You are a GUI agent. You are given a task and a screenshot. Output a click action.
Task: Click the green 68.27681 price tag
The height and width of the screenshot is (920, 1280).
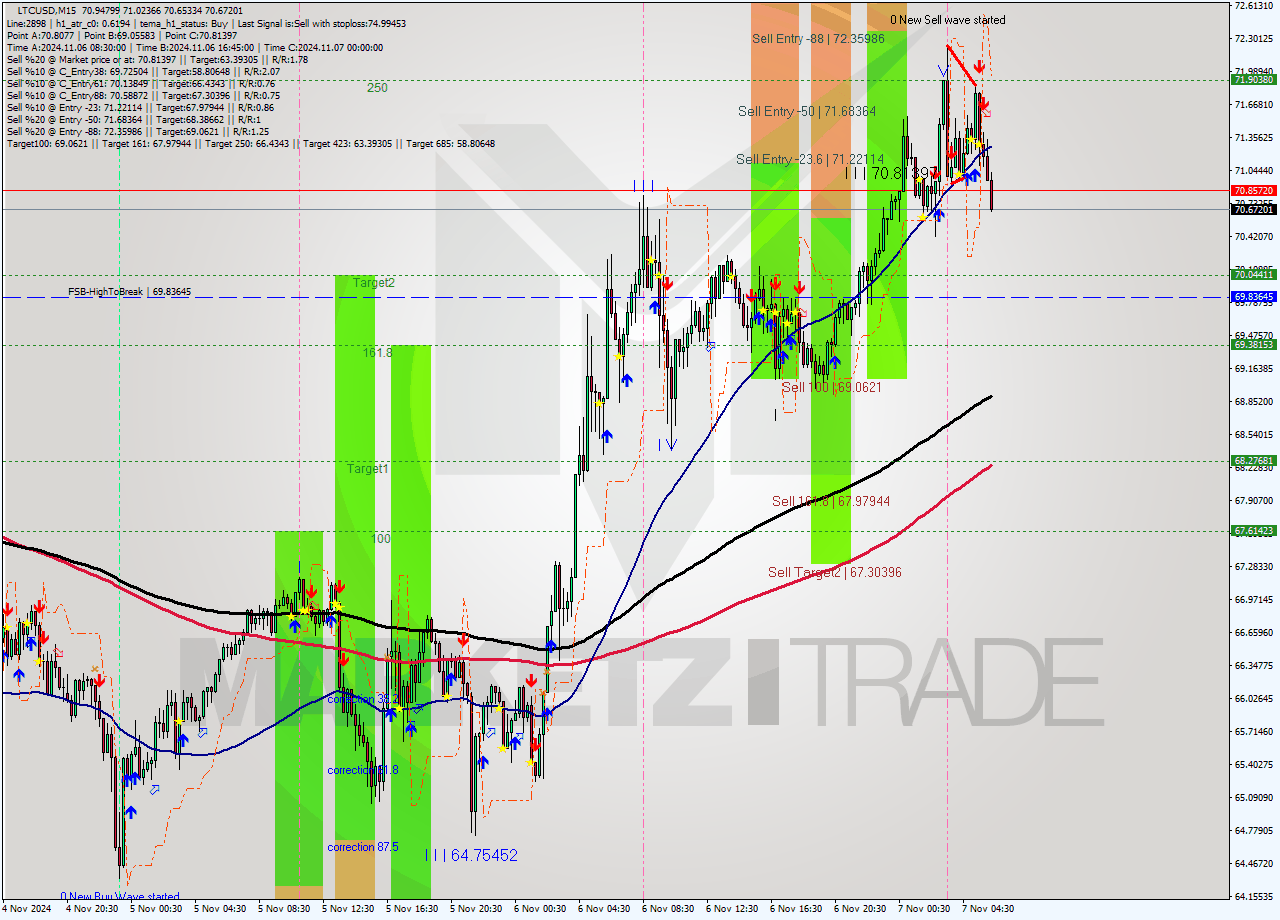tap(1254, 461)
